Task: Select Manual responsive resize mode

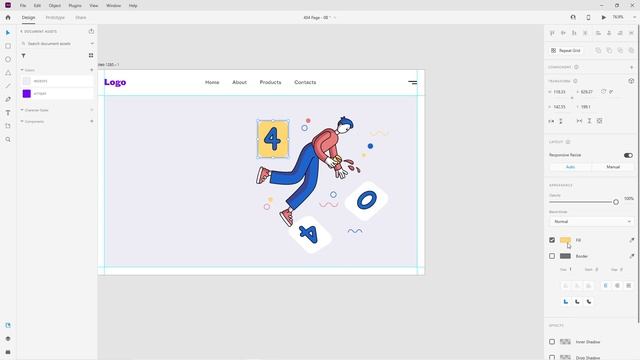Action: coord(613,167)
